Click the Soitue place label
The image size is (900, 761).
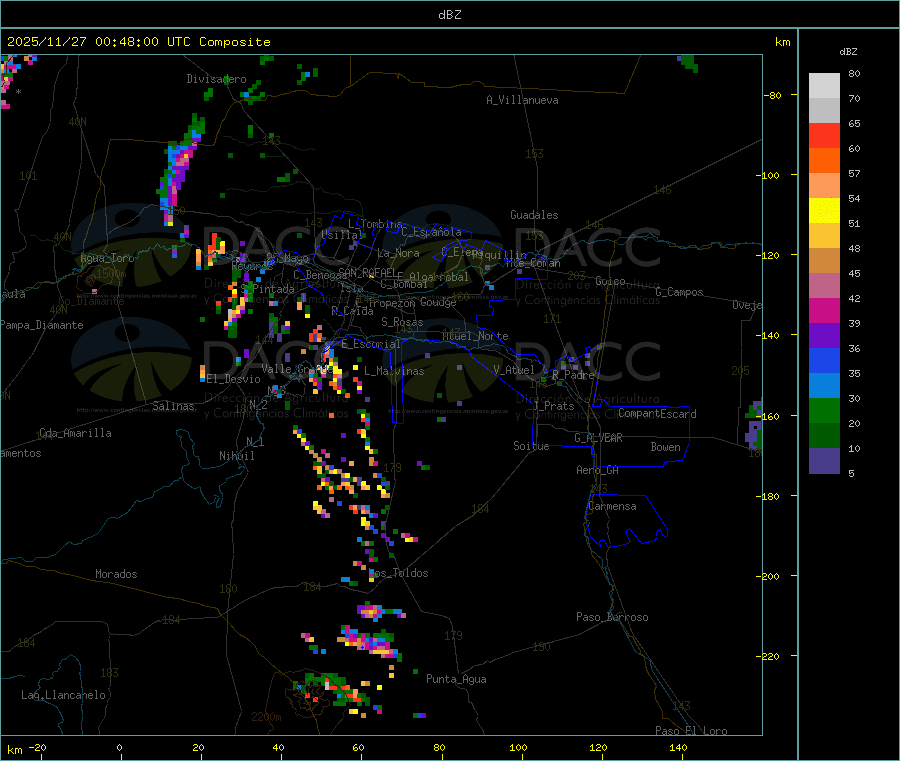[x=531, y=446]
